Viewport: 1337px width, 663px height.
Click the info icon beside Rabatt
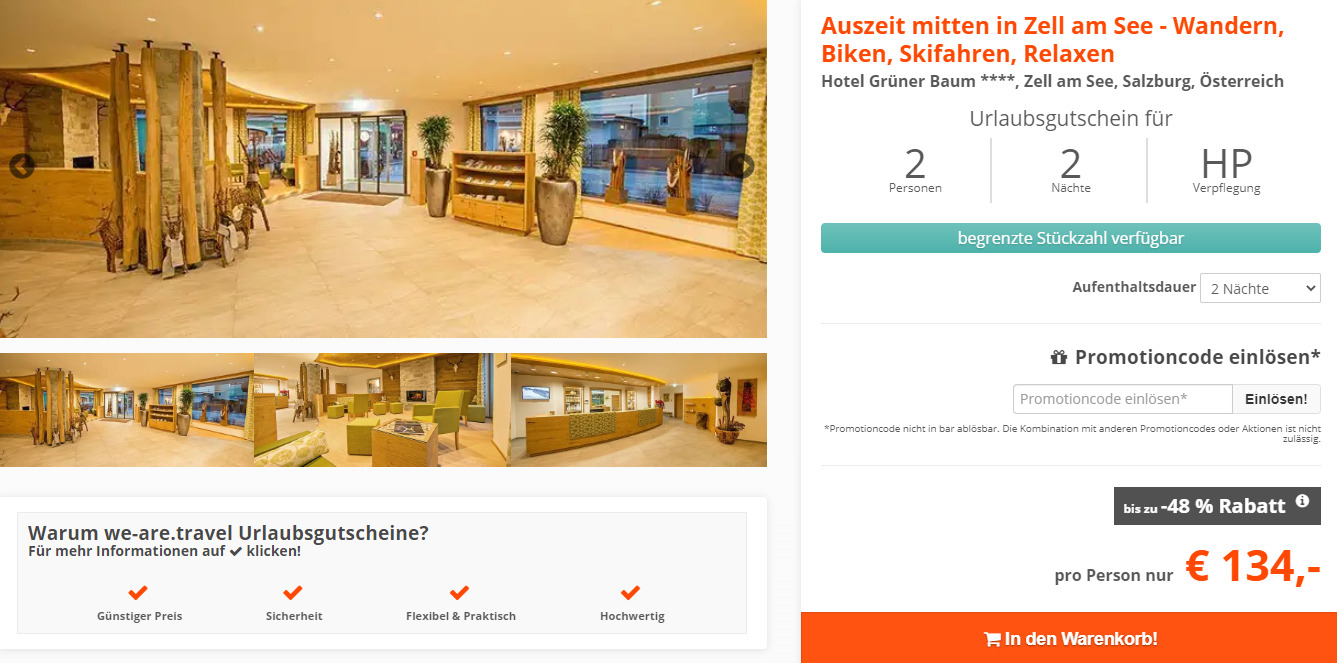click(1302, 501)
